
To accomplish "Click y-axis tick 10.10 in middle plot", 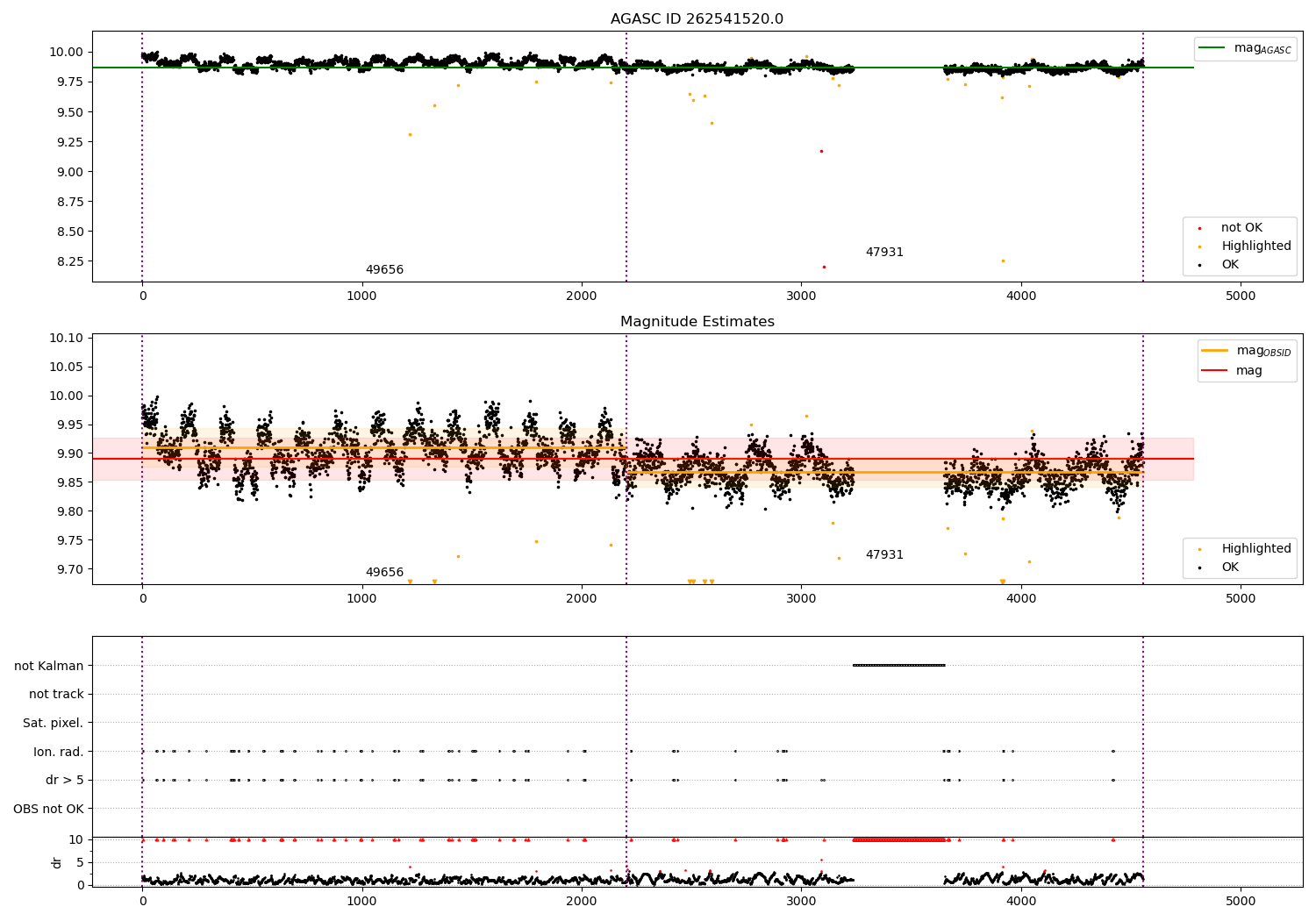I will [66, 338].
